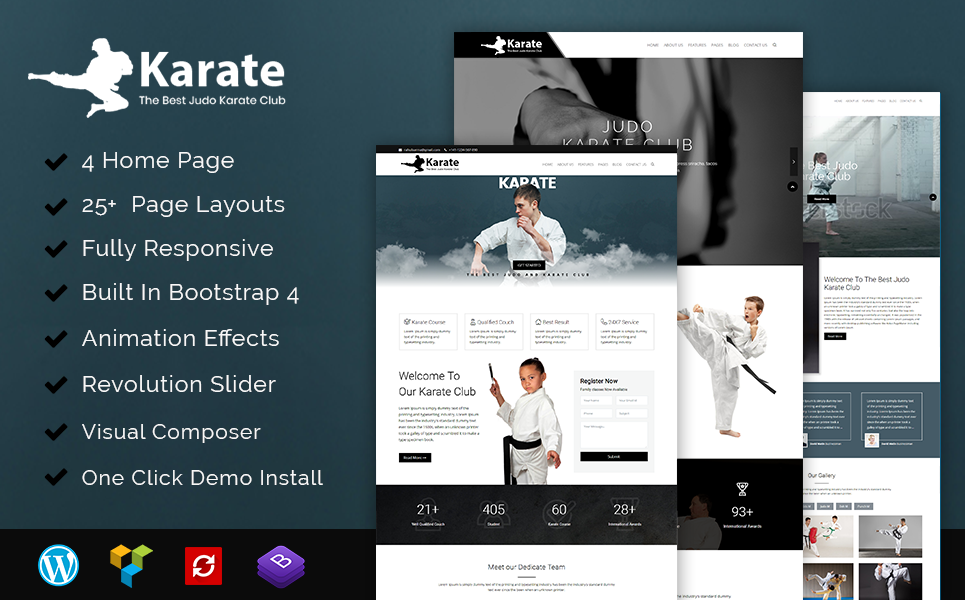Click the 'Meet our Dedicate Team' heading

(x=526, y=567)
